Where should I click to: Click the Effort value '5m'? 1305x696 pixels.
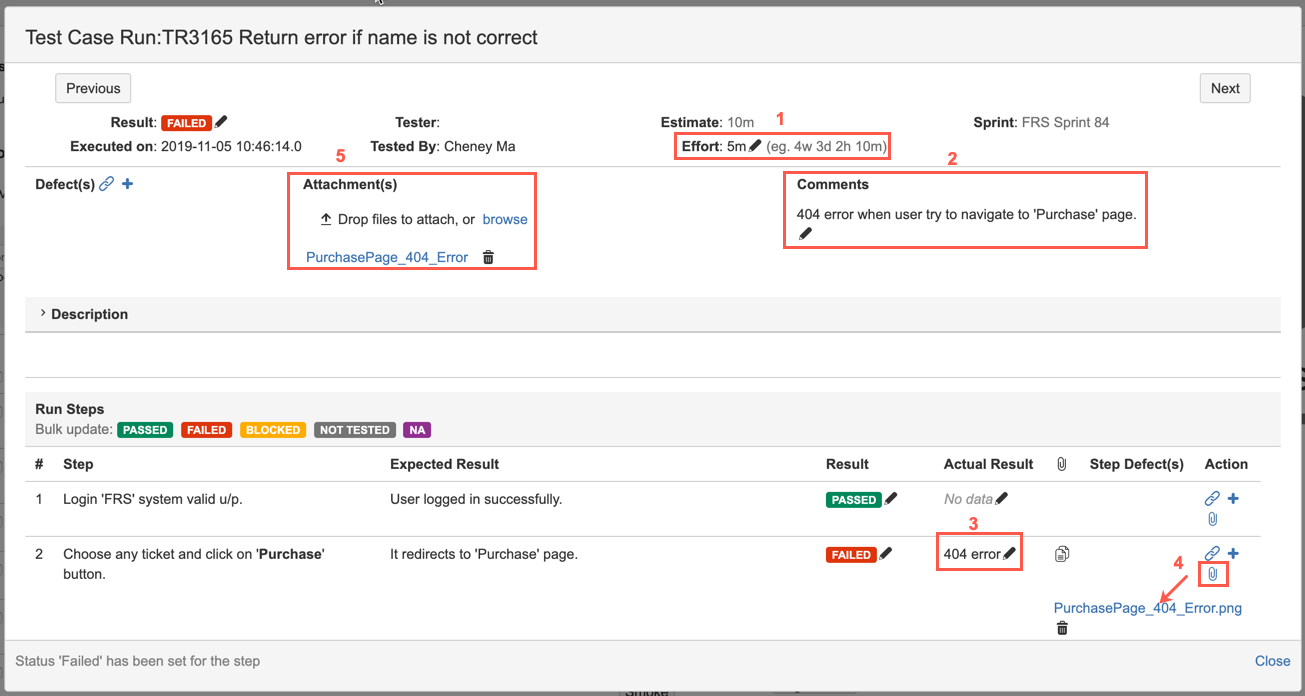click(x=737, y=146)
